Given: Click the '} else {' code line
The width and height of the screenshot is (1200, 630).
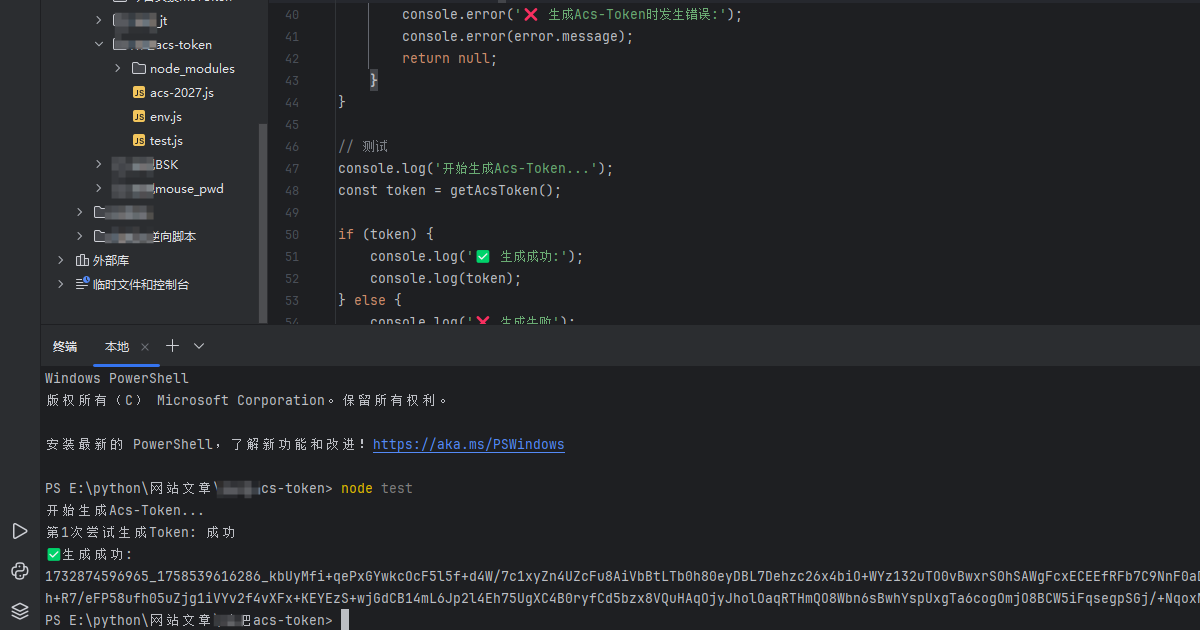Looking at the screenshot, I should [x=370, y=300].
